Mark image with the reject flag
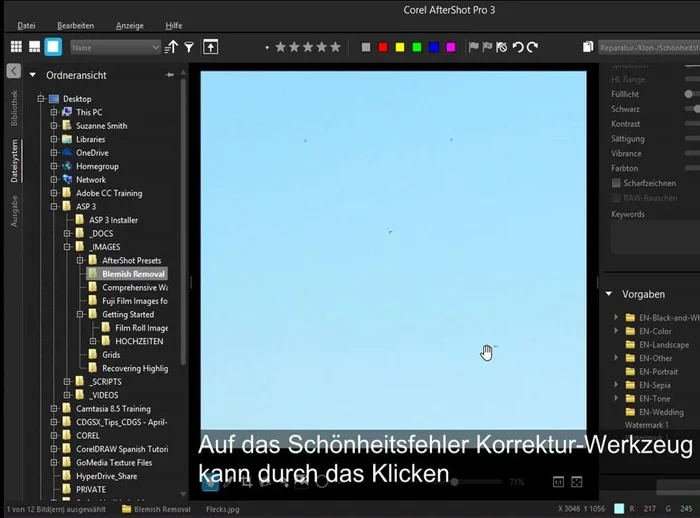The width and height of the screenshot is (700, 518). [x=487, y=47]
